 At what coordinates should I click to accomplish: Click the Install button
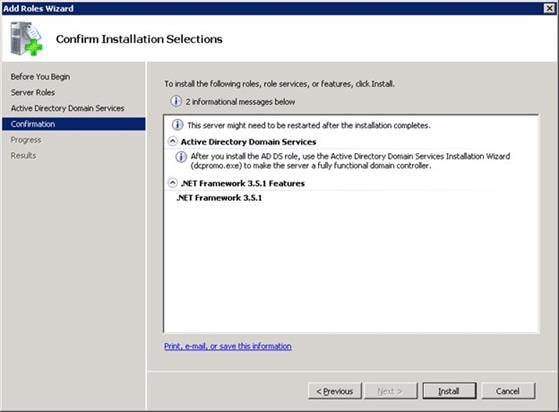pyautogui.click(x=449, y=391)
